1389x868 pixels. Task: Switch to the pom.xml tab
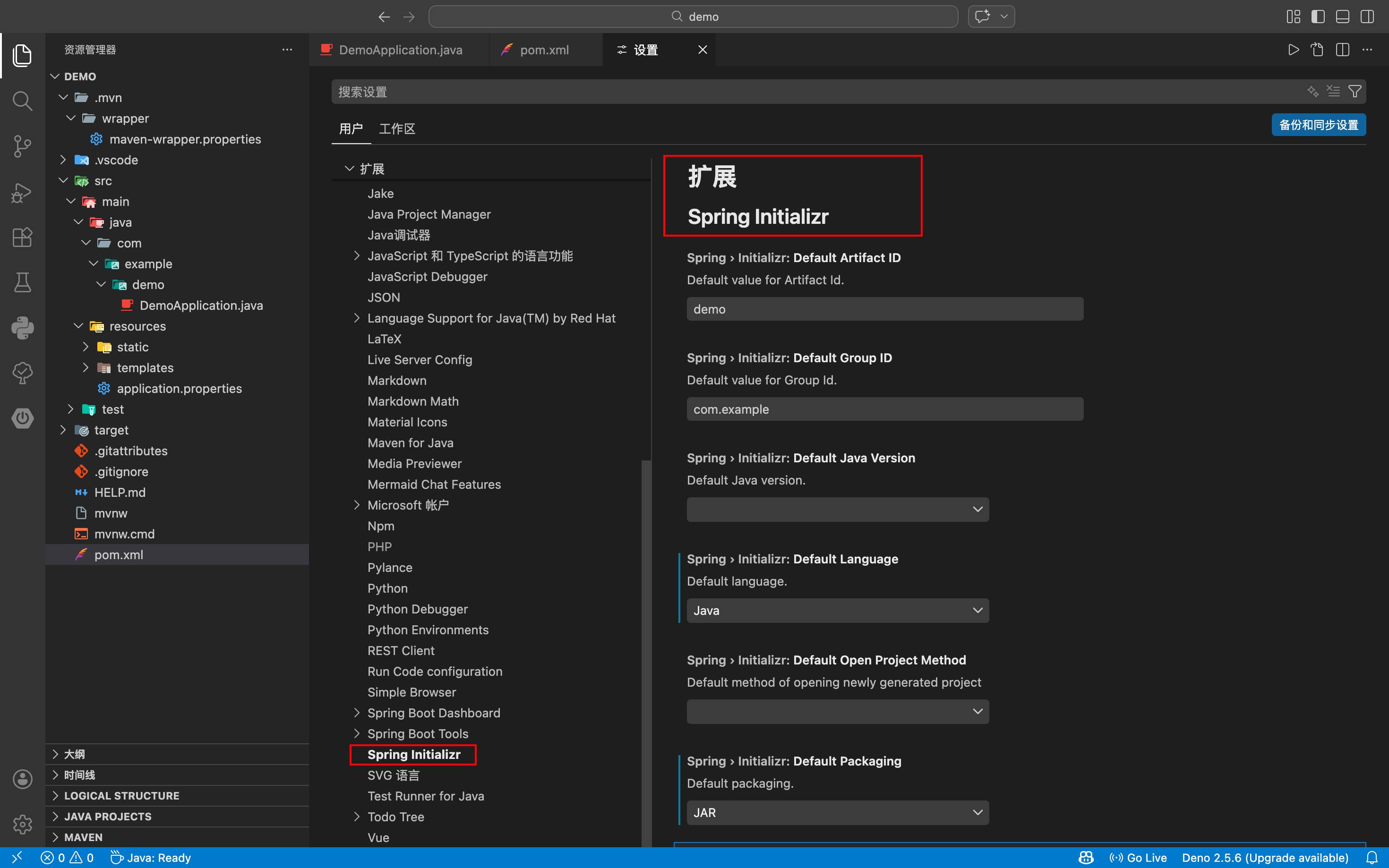(546, 50)
